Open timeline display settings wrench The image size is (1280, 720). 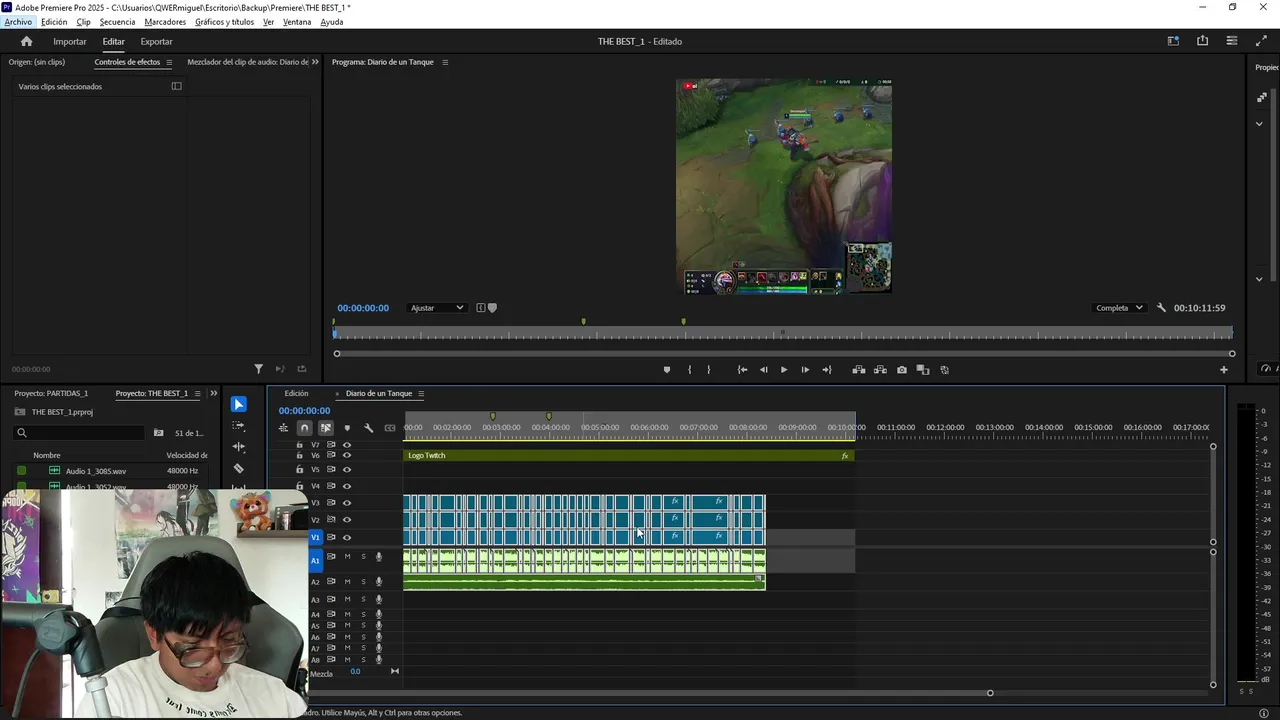point(368,428)
